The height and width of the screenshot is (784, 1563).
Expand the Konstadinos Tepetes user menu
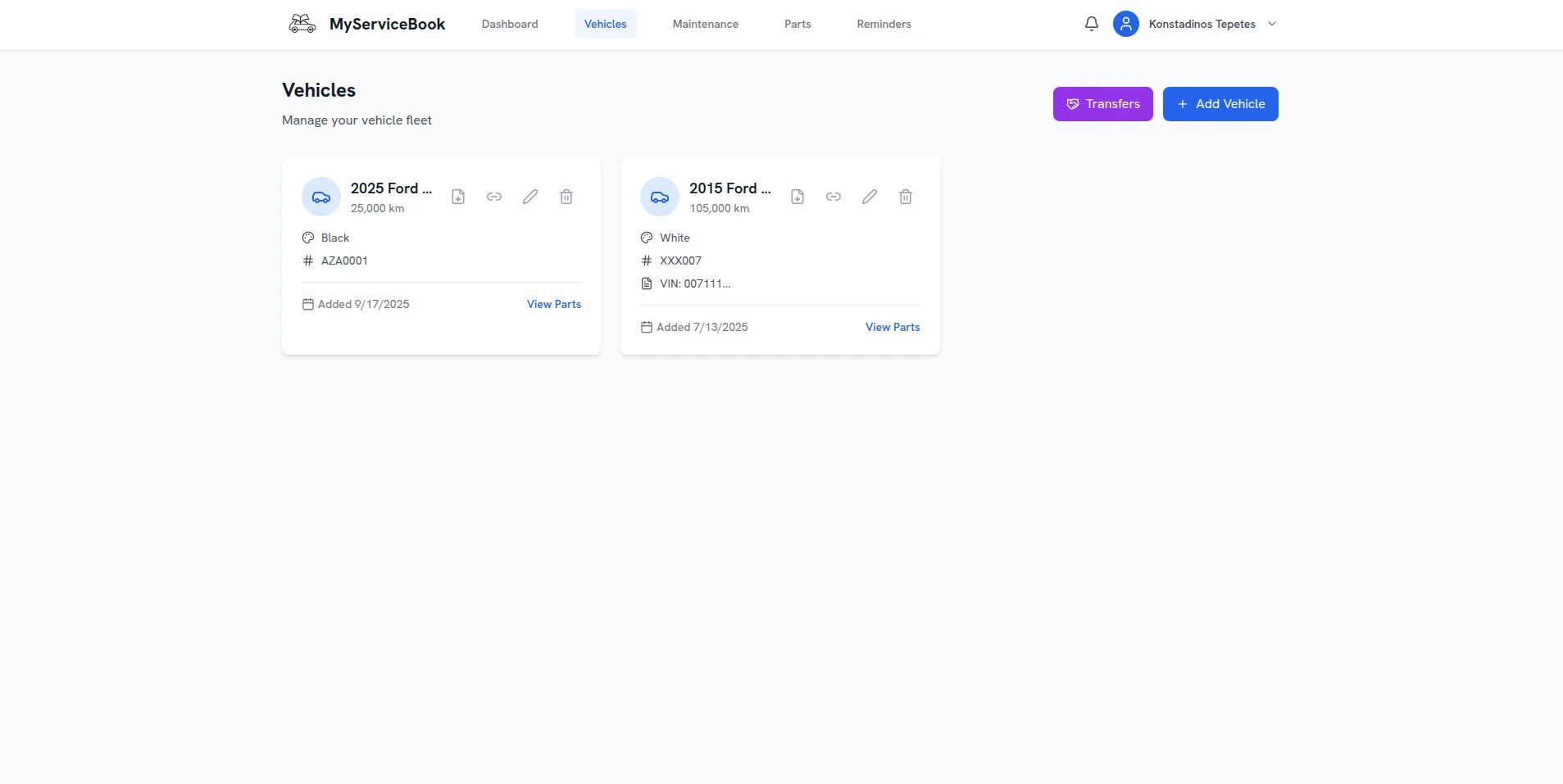tap(1271, 24)
